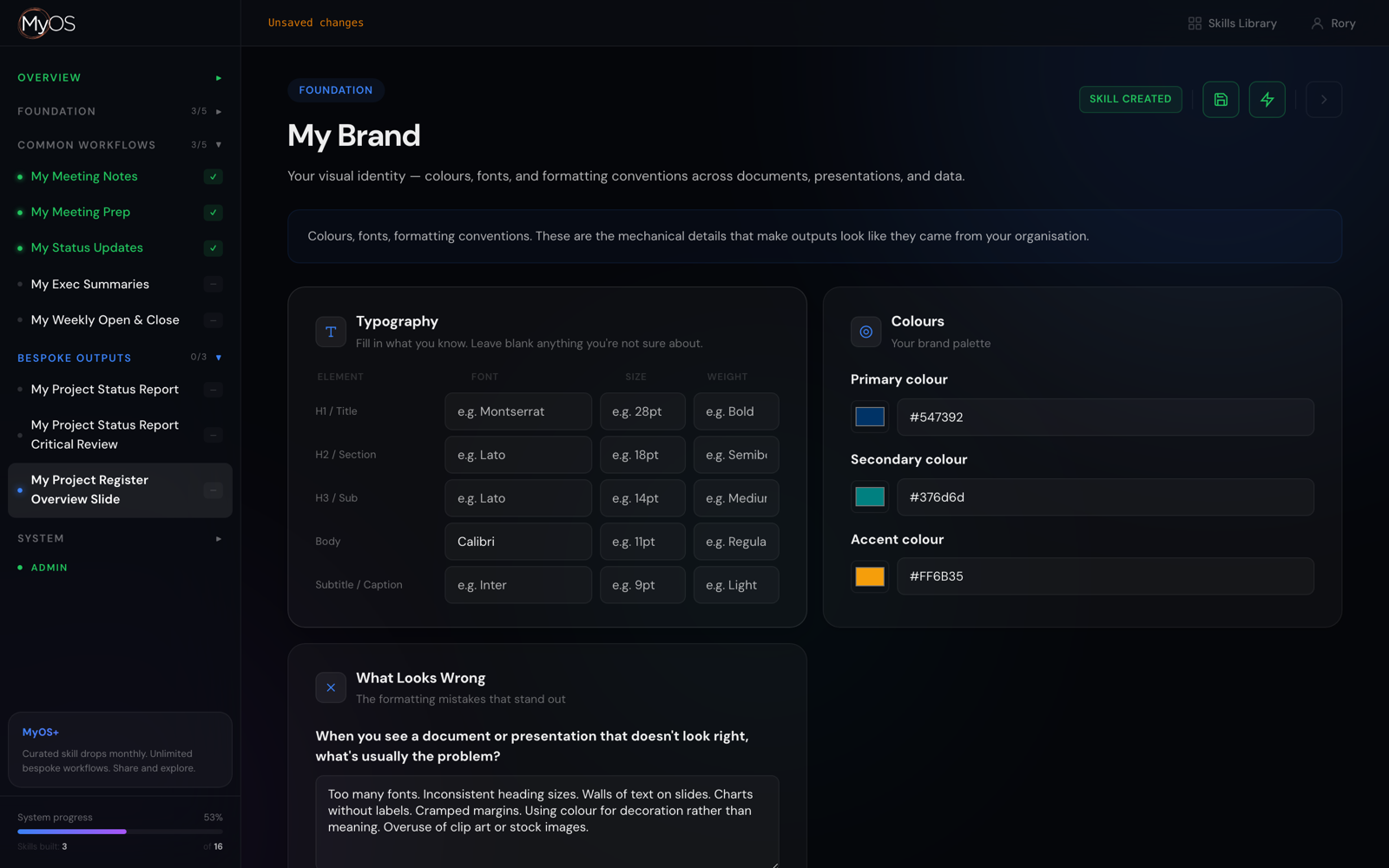
Task: Click the secondary colour hex field #376d6d
Action: tap(1105, 497)
